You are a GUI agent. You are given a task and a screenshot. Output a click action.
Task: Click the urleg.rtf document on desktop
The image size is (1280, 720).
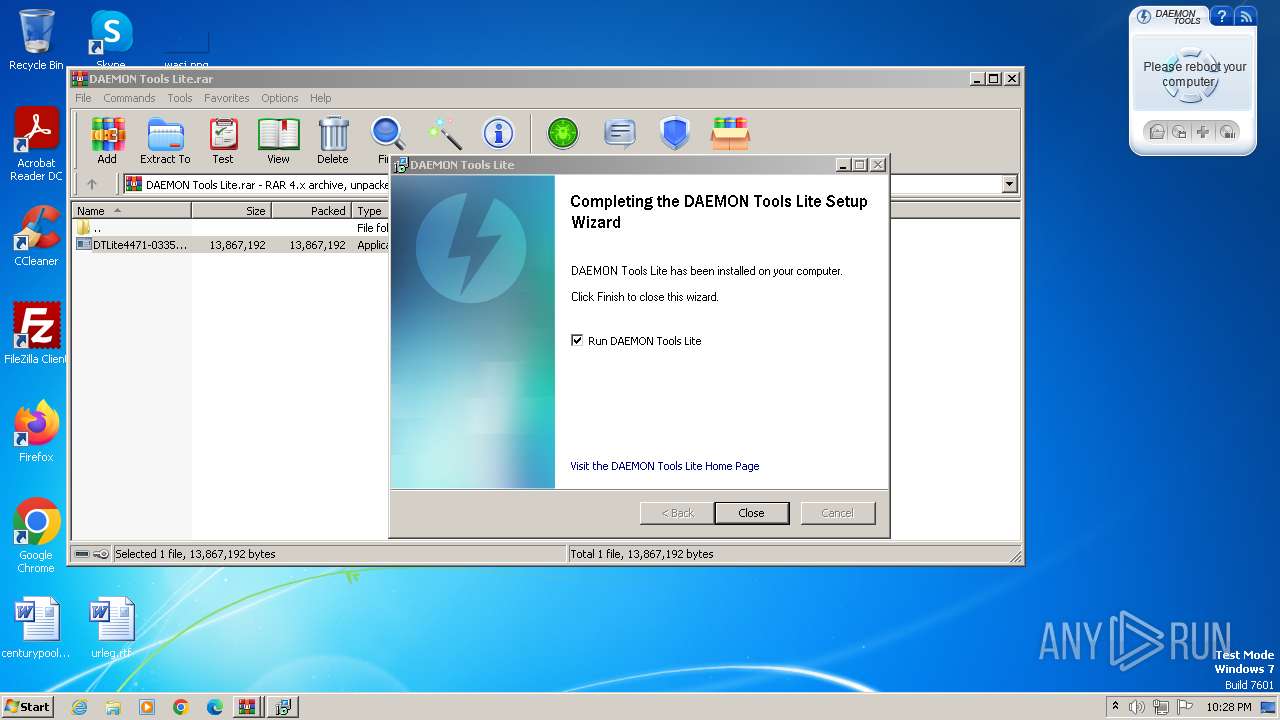click(111, 628)
